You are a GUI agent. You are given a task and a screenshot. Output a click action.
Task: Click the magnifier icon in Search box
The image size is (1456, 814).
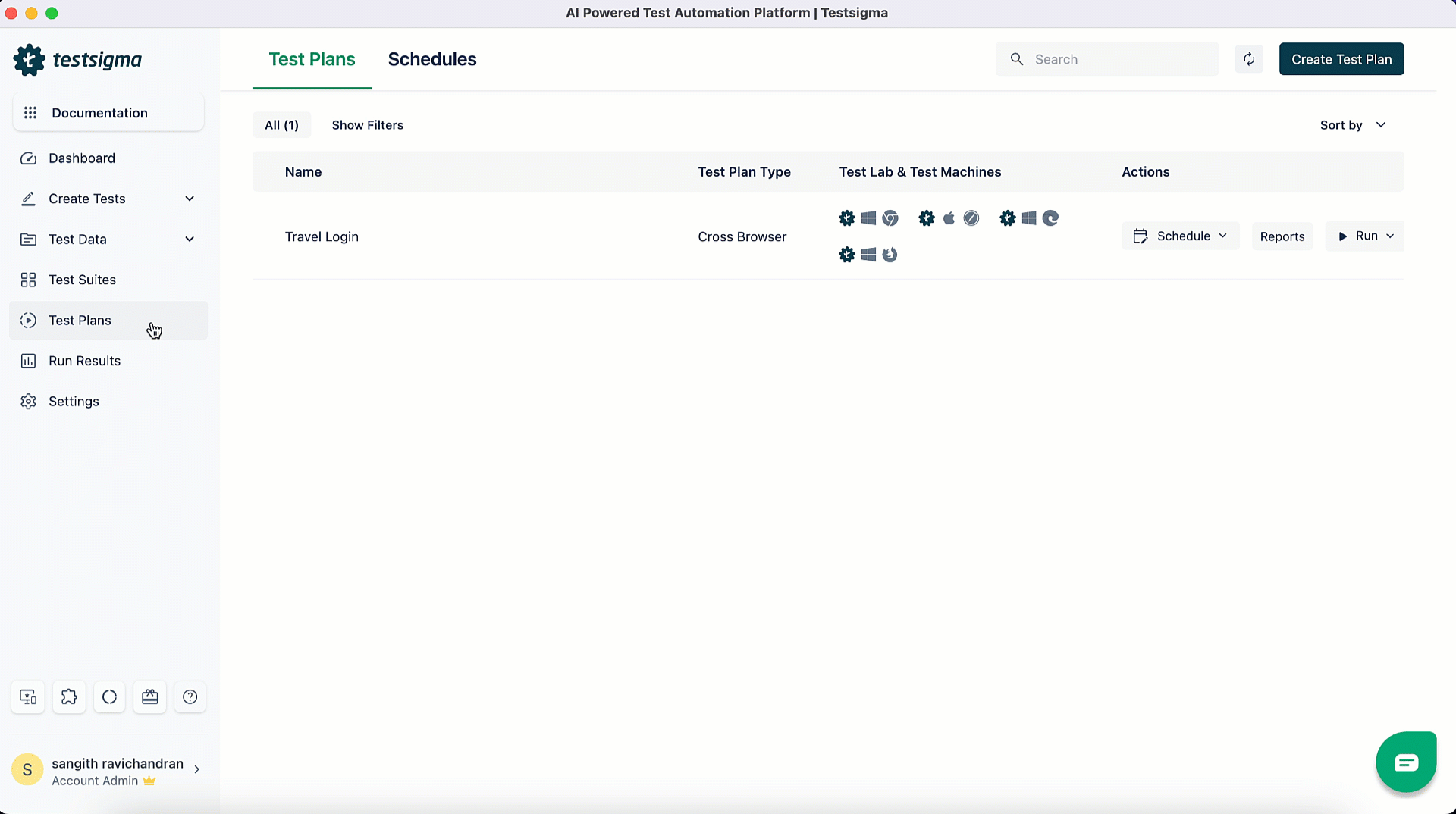coord(1017,59)
